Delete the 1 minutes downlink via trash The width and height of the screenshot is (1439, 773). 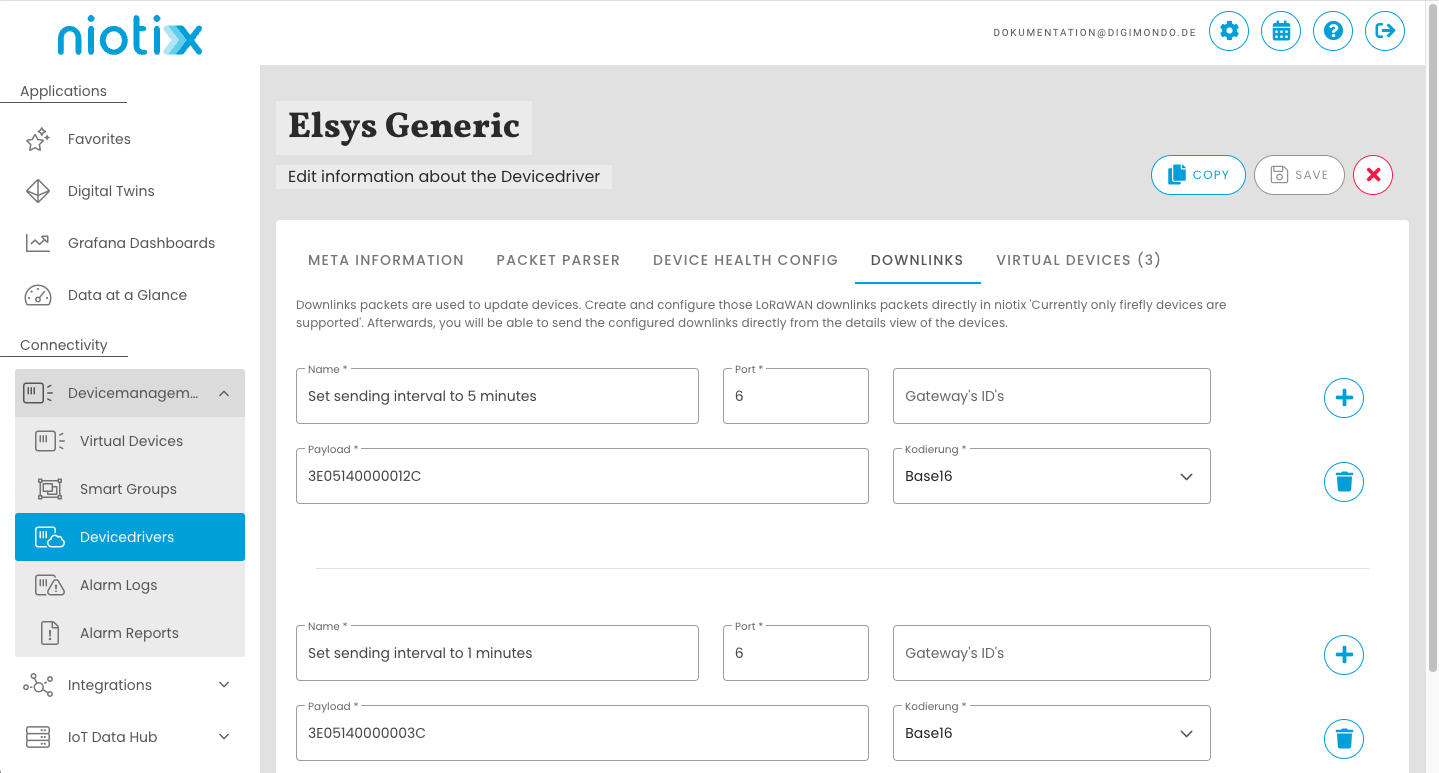tap(1344, 739)
